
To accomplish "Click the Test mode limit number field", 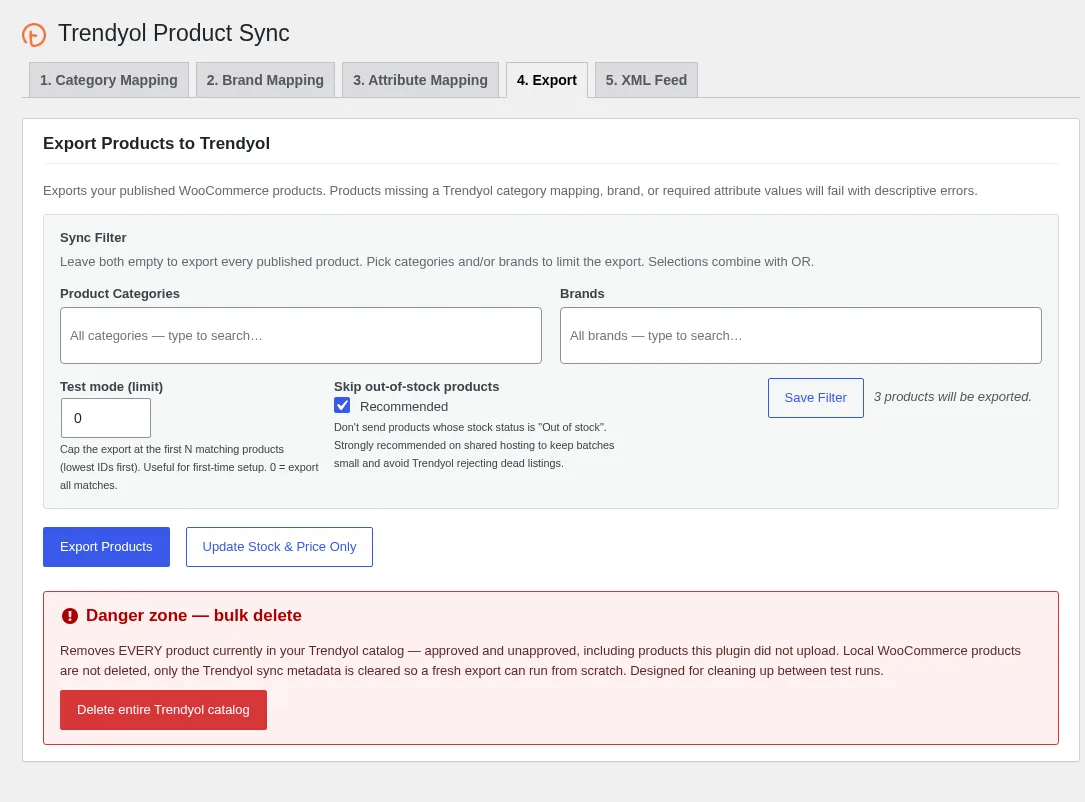I will click(x=106, y=418).
